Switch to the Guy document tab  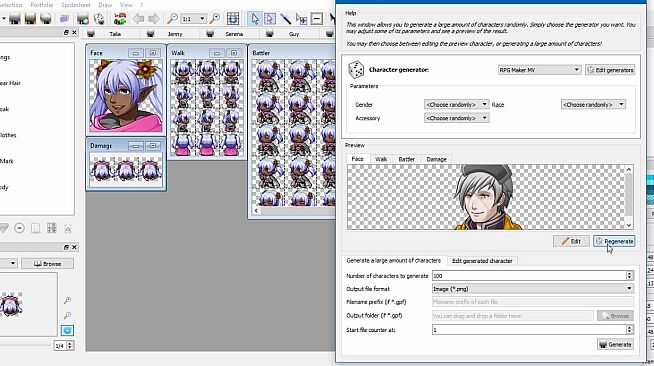coord(289,34)
